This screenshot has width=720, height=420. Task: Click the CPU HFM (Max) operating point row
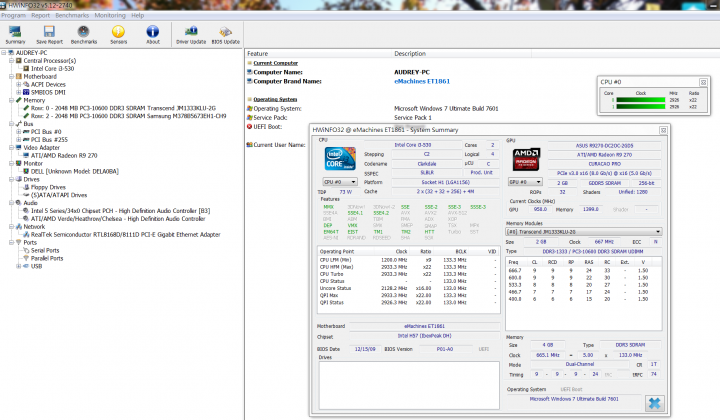coord(408,267)
